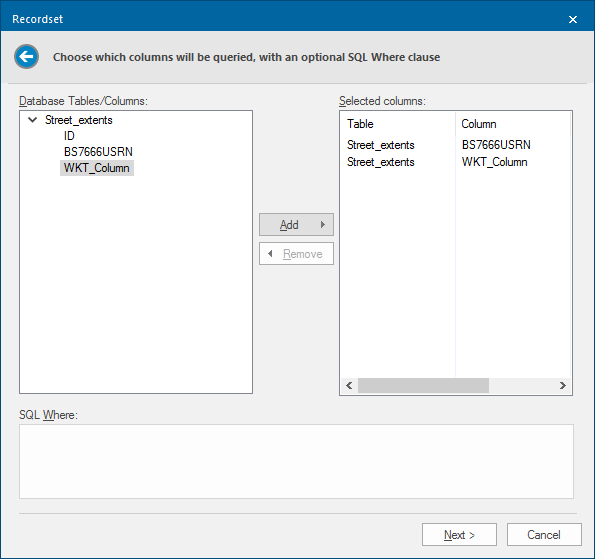
Task: Click the Add button
Action: point(296,225)
